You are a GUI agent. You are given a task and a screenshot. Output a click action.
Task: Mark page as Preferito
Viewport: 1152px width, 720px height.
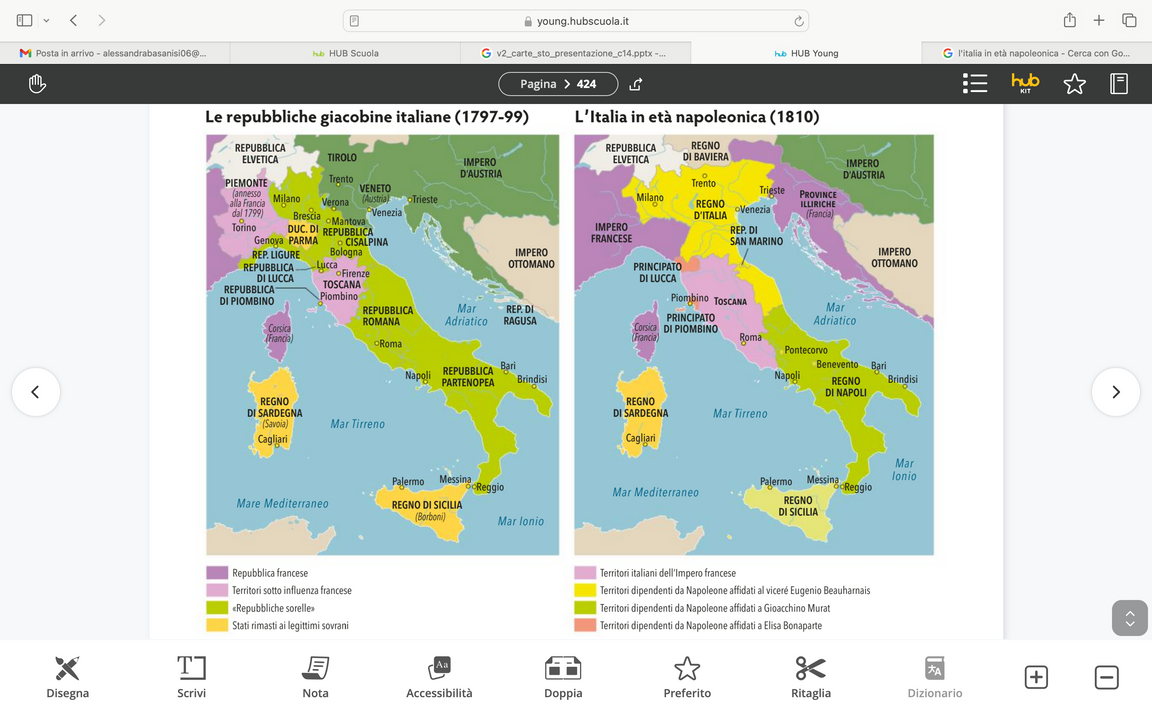(687, 677)
